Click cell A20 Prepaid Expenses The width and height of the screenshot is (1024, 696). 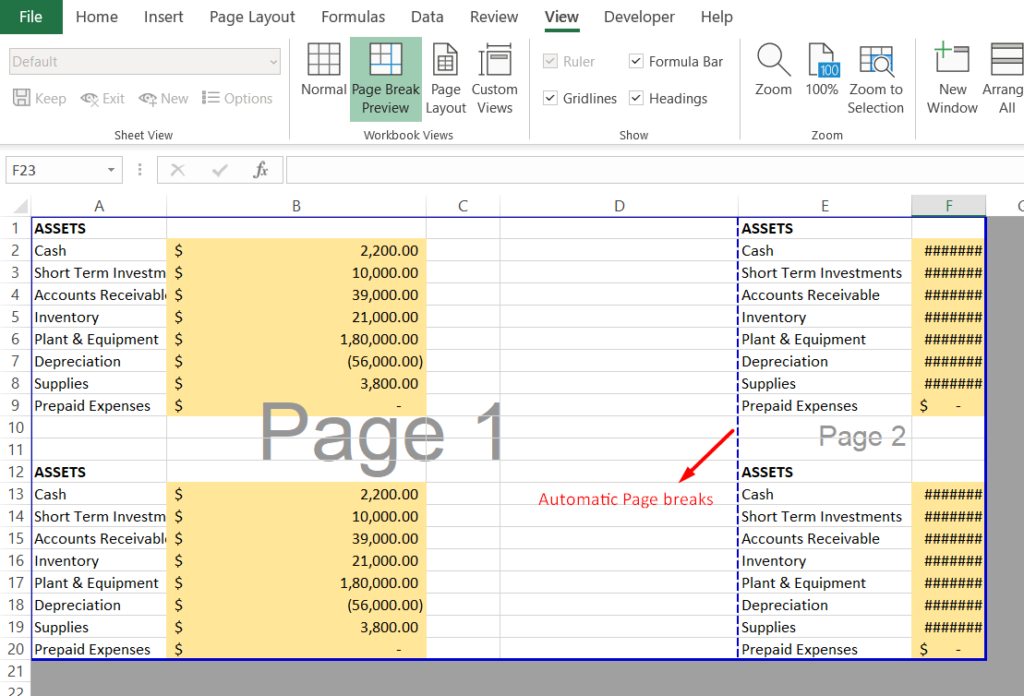(99, 650)
